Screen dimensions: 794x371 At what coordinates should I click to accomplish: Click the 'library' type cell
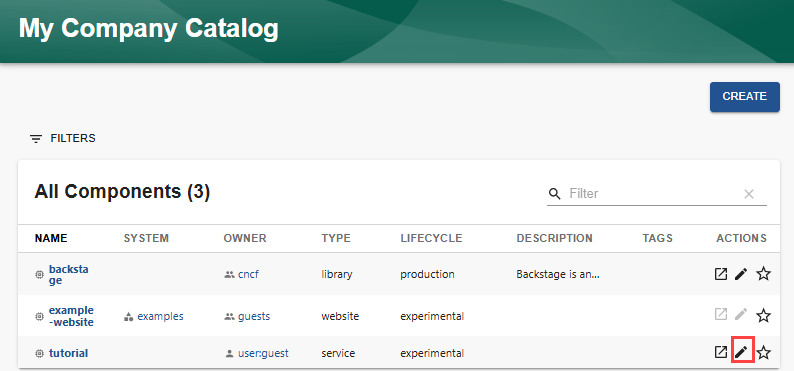click(337, 274)
